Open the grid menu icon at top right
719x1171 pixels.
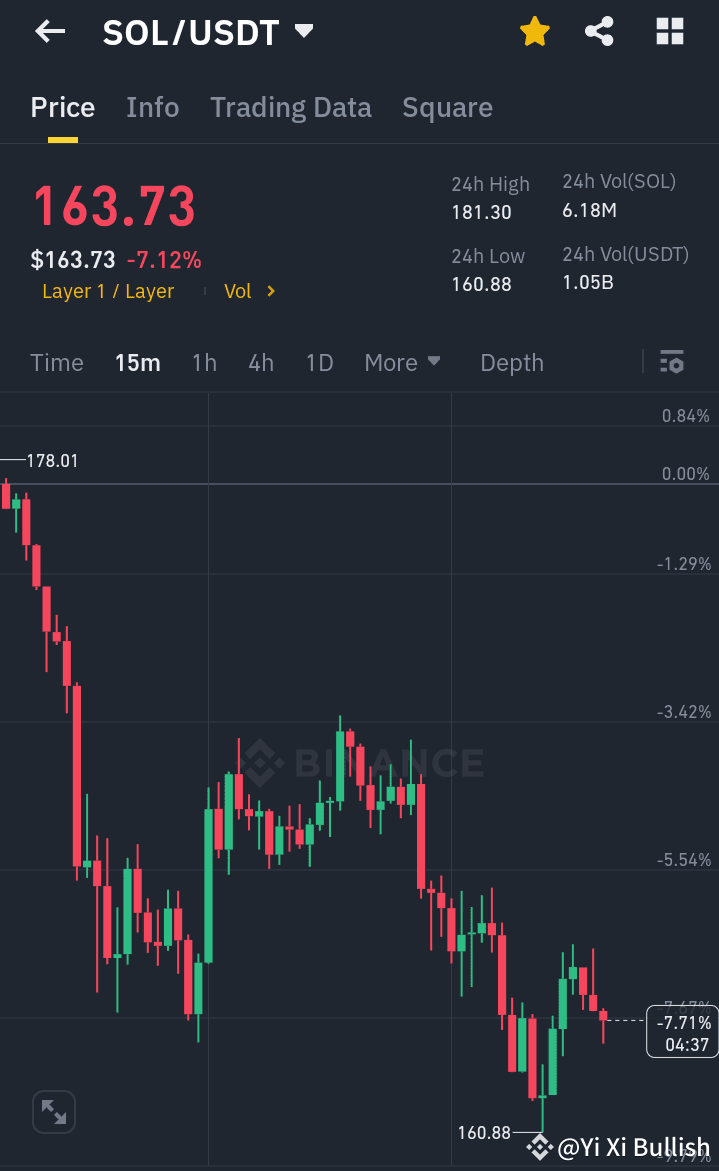668,31
